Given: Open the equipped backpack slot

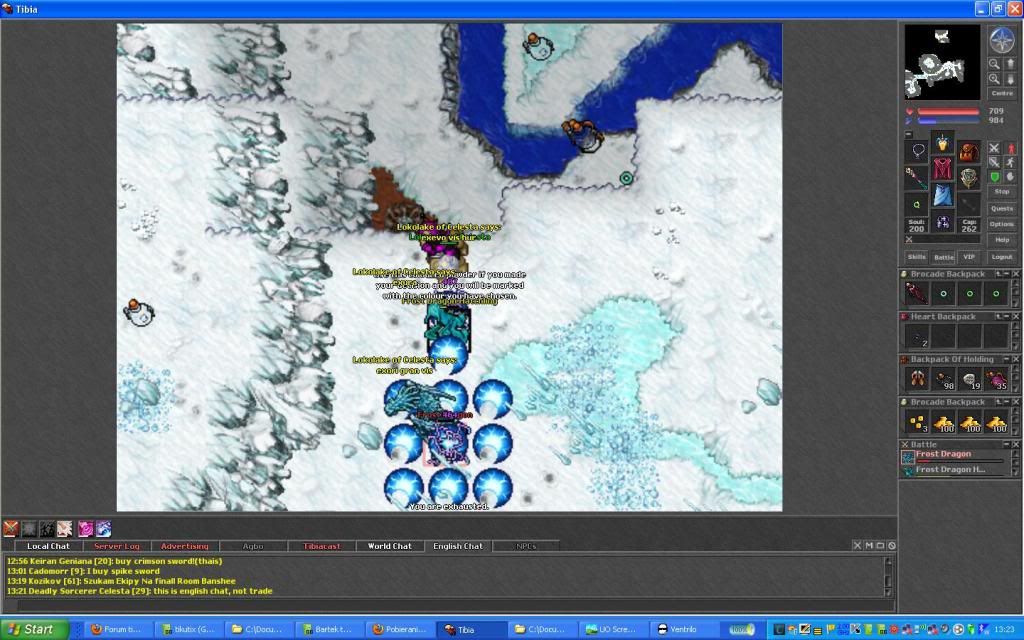Looking at the screenshot, I should pyautogui.click(x=968, y=152).
